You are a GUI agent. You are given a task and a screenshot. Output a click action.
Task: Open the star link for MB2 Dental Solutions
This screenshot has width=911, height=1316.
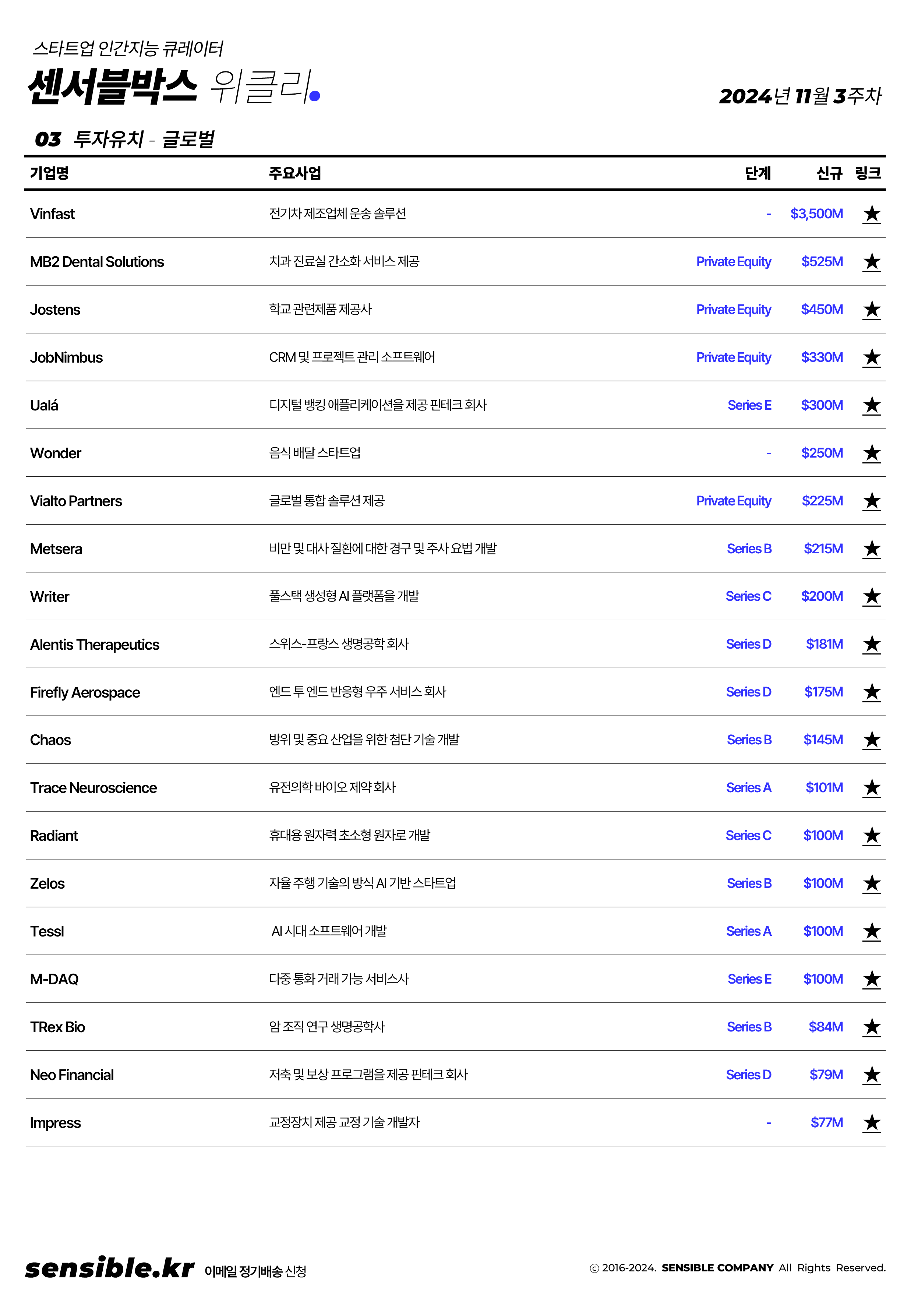[871, 262]
